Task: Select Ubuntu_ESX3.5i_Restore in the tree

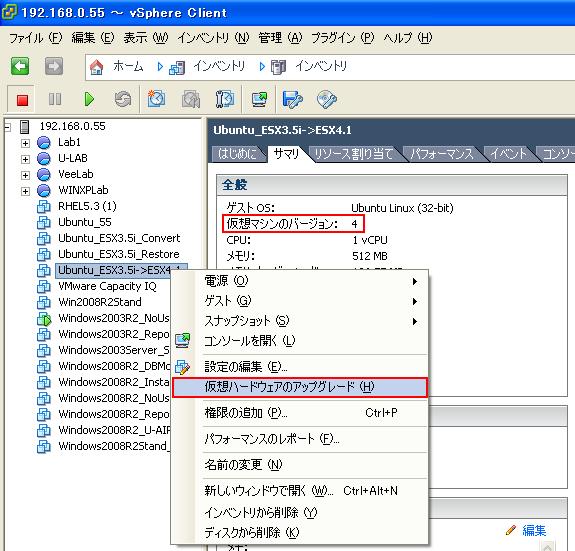Action: tap(119, 254)
